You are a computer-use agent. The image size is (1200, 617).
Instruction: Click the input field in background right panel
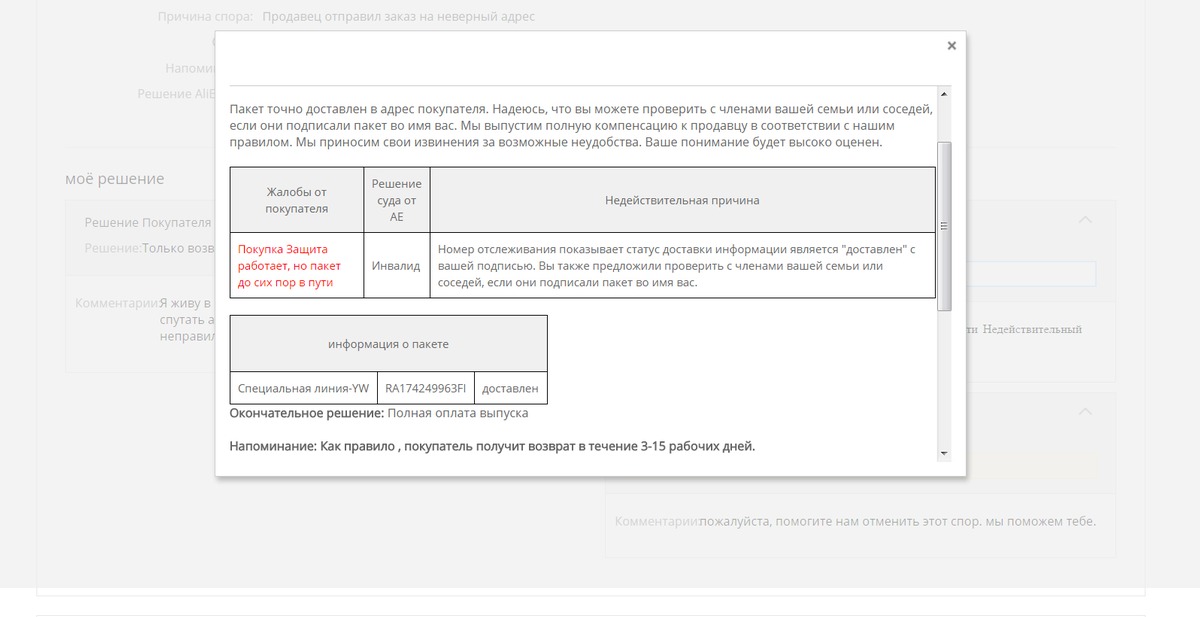[x=1031, y=274]
